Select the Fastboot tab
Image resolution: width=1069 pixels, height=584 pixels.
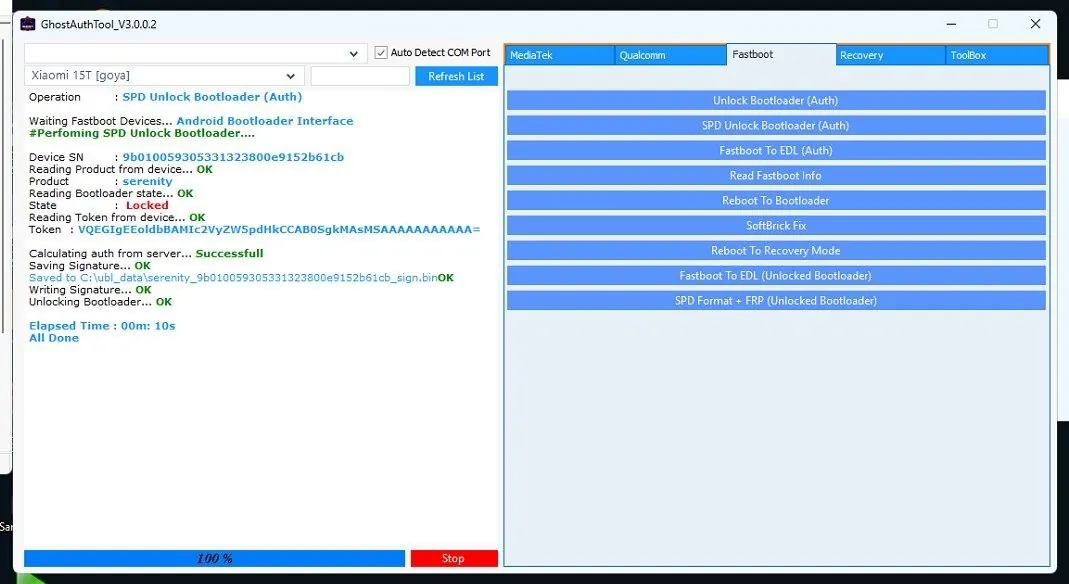[x=781, y=55]
